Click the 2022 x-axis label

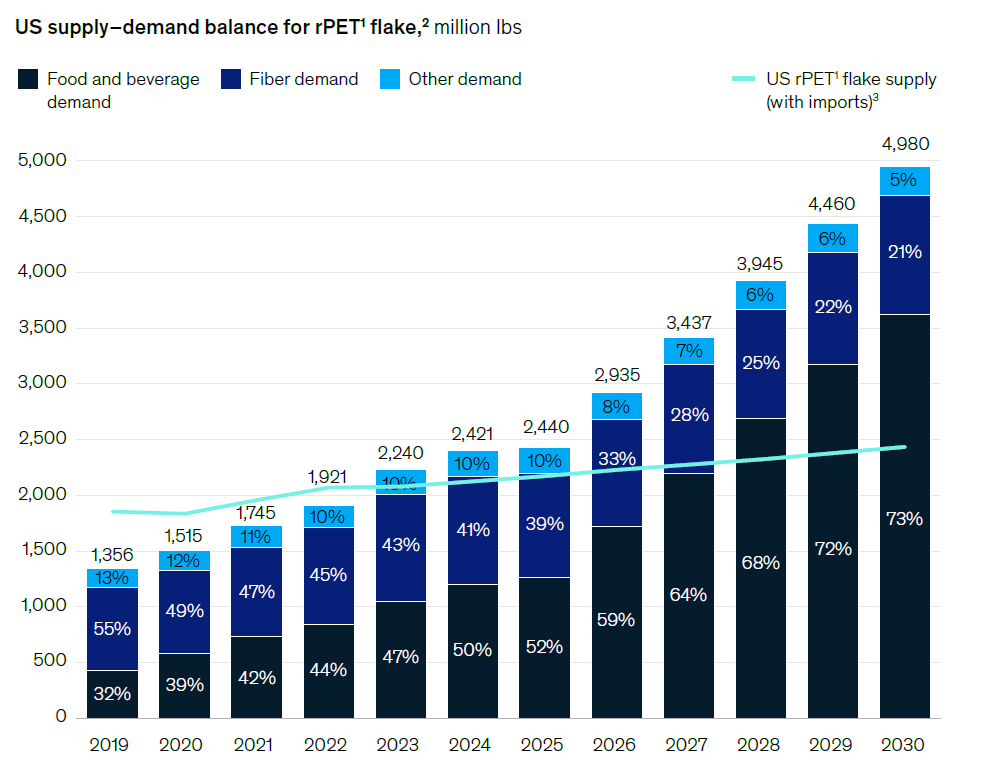click(x=325, y=745)
